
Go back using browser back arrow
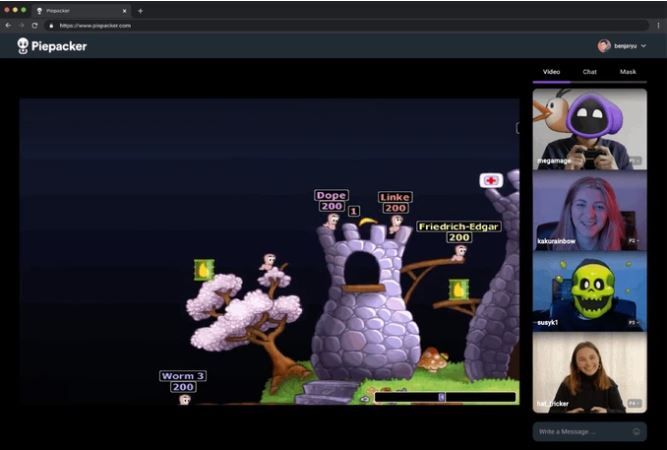[8, 26]
